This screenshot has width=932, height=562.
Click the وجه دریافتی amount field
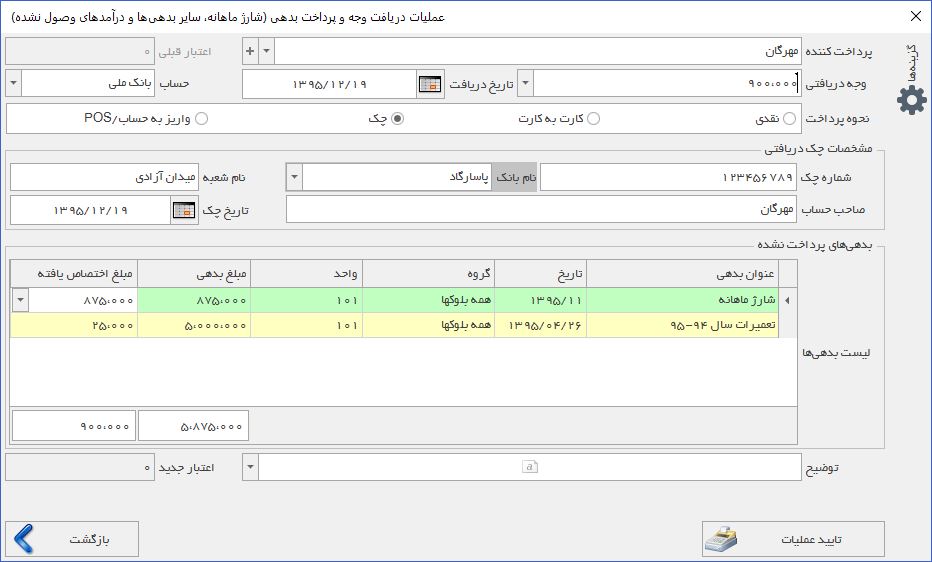point(667,84)
